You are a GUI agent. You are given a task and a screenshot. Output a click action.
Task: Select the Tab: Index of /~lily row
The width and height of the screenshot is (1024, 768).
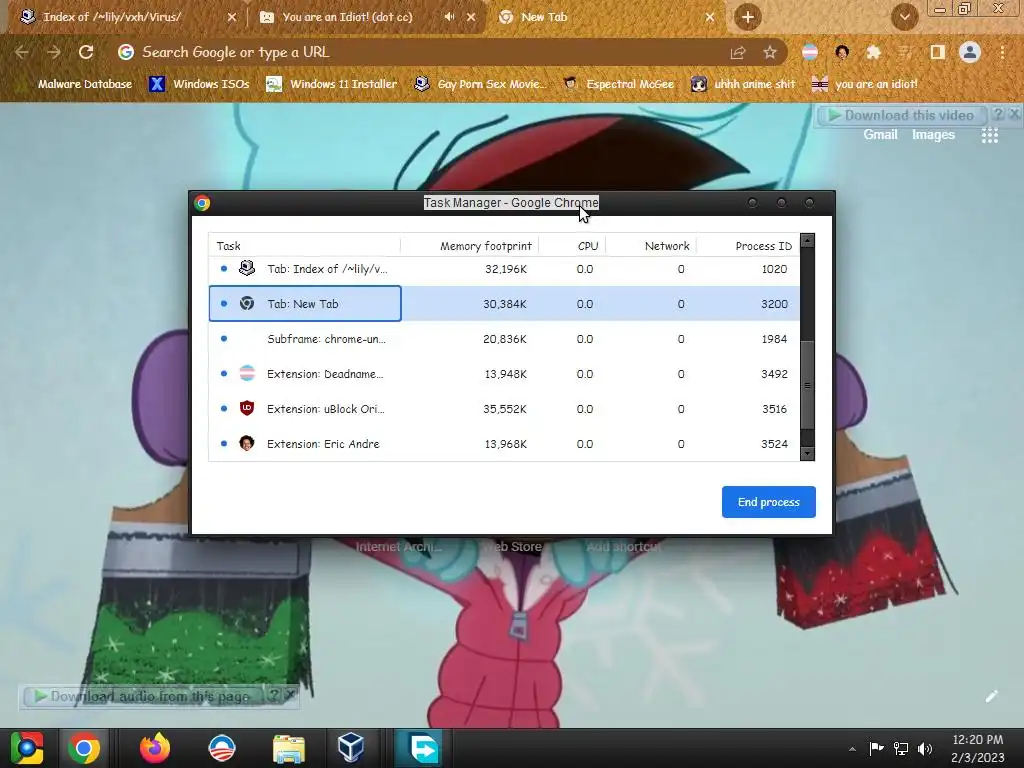(x=504, y=269)
